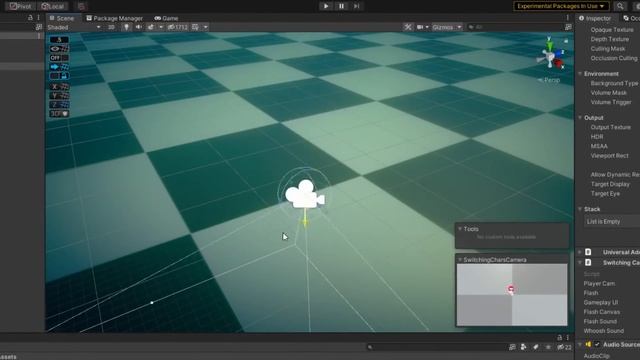
Task: Switch to the Scene tab
Action: (62, 18)
